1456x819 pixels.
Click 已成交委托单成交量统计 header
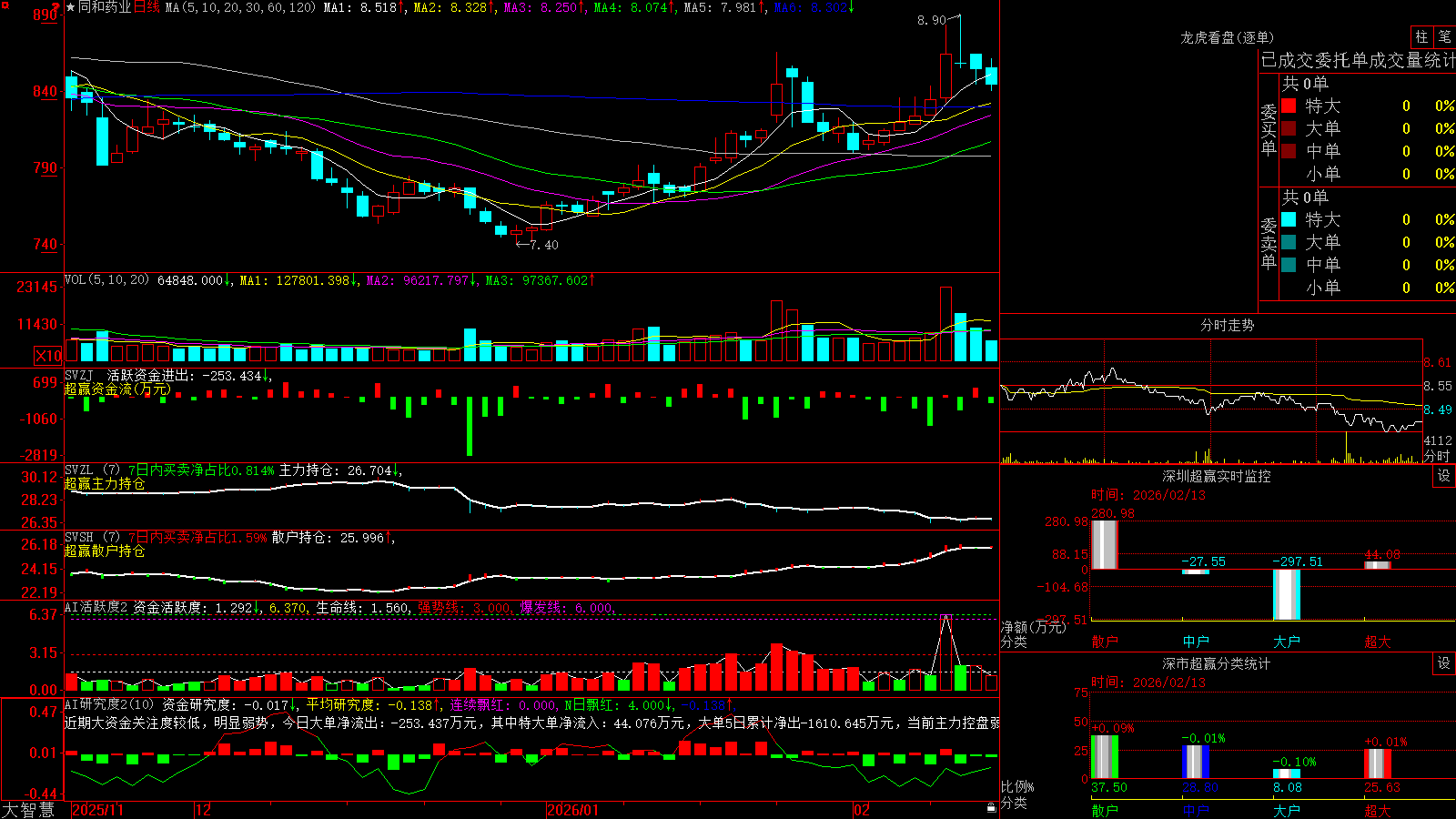click(x=1358, y=60)
